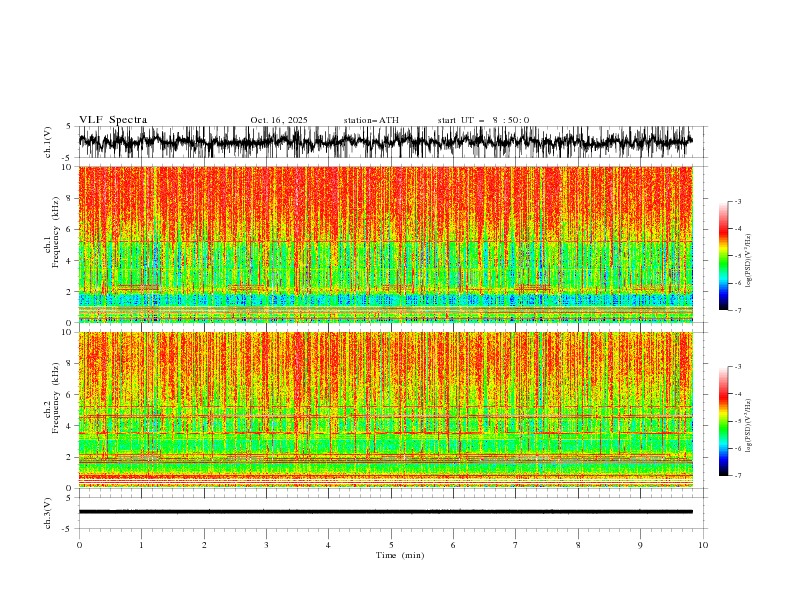The width and height of the screenshot is (792, 612).
Task: Click time axis tick label "2"
Action: tap(204, 545)
